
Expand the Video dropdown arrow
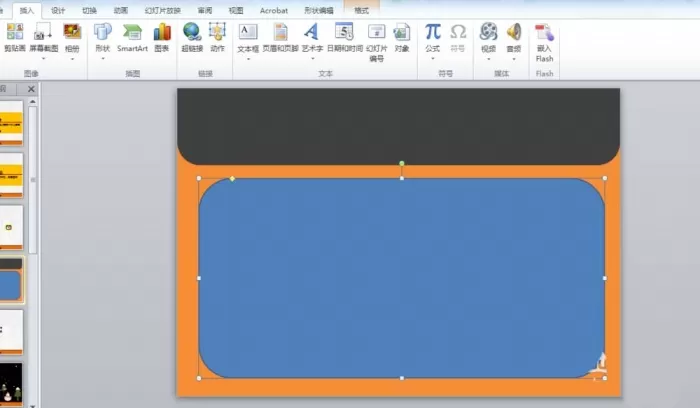pos(488,58)
